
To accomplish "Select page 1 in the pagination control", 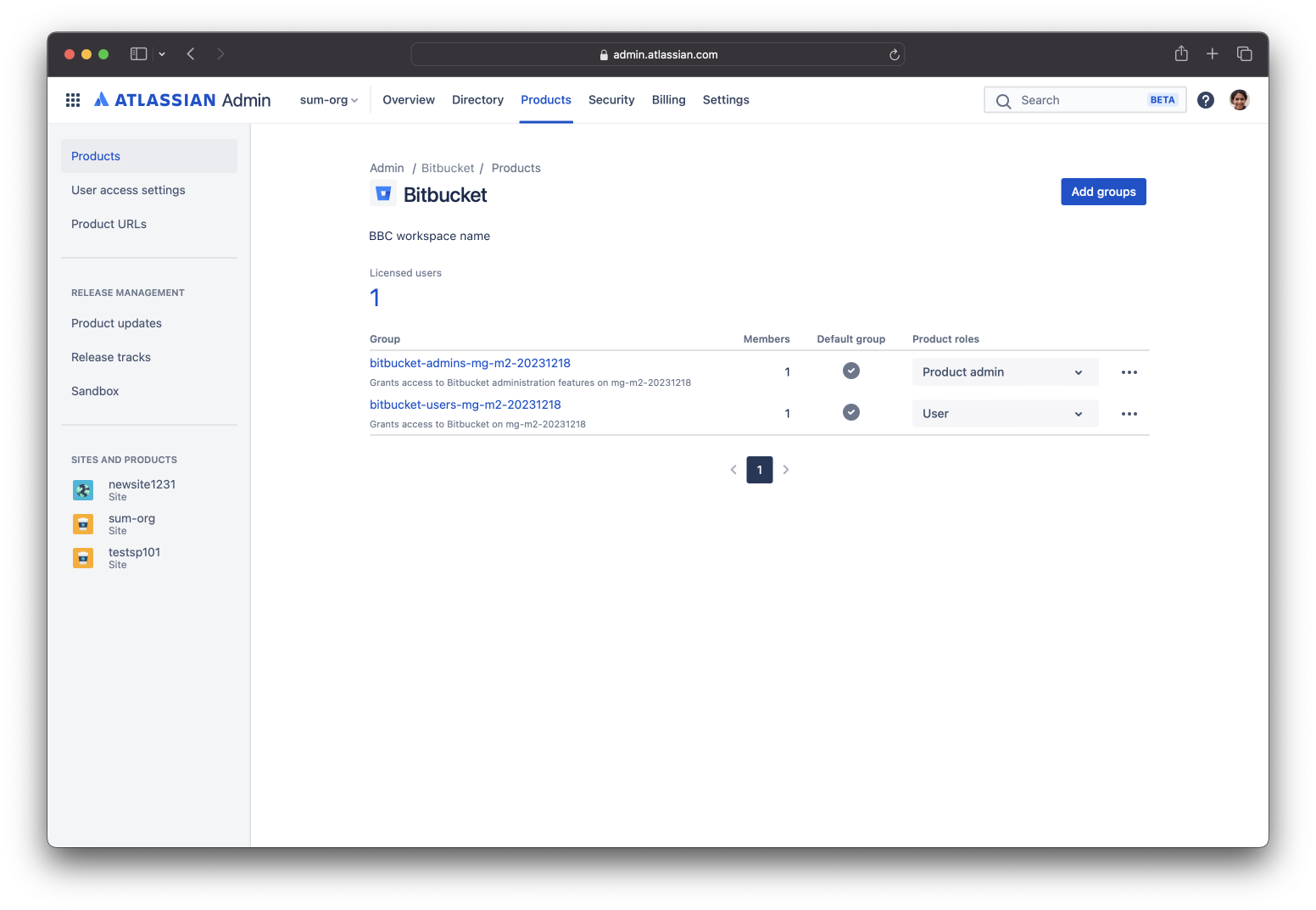I will pos(759,469).
